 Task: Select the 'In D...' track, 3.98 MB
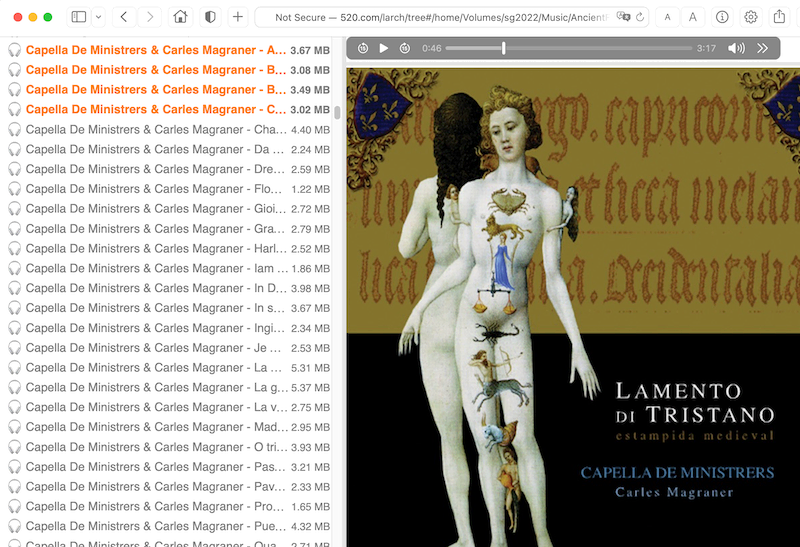(x=169, y=288)
